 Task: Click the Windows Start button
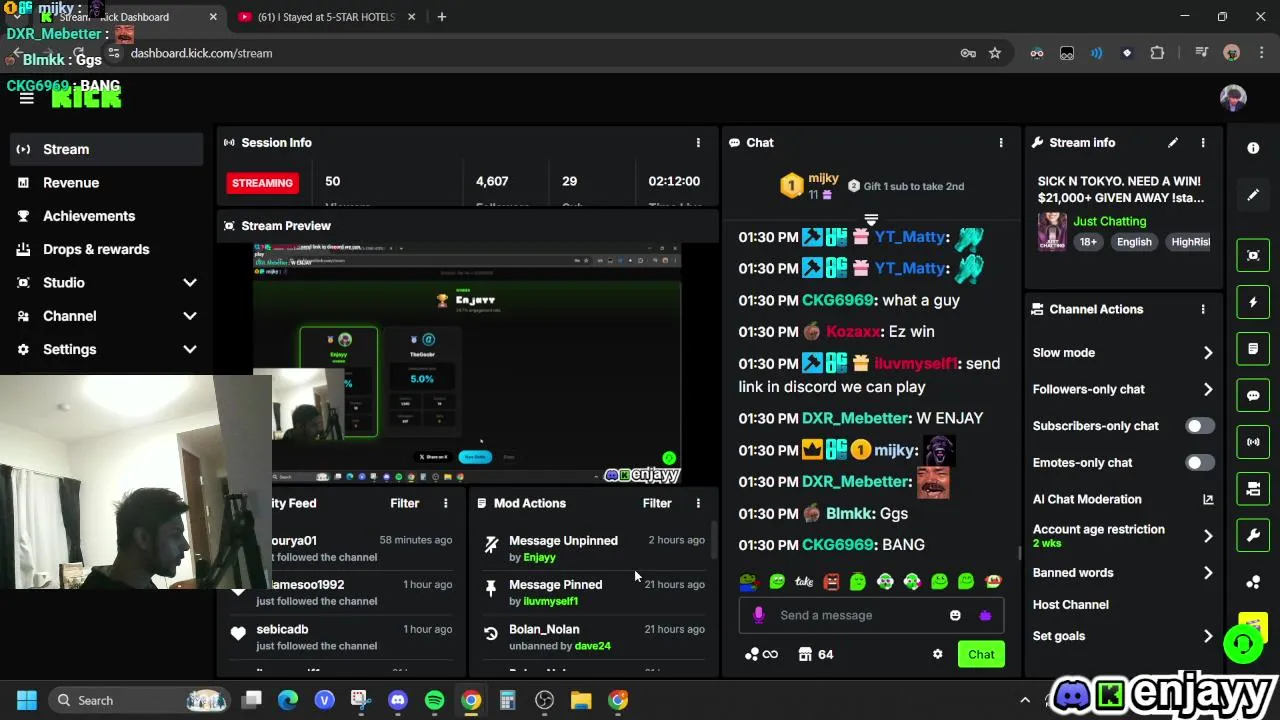[x=27, y=701]
